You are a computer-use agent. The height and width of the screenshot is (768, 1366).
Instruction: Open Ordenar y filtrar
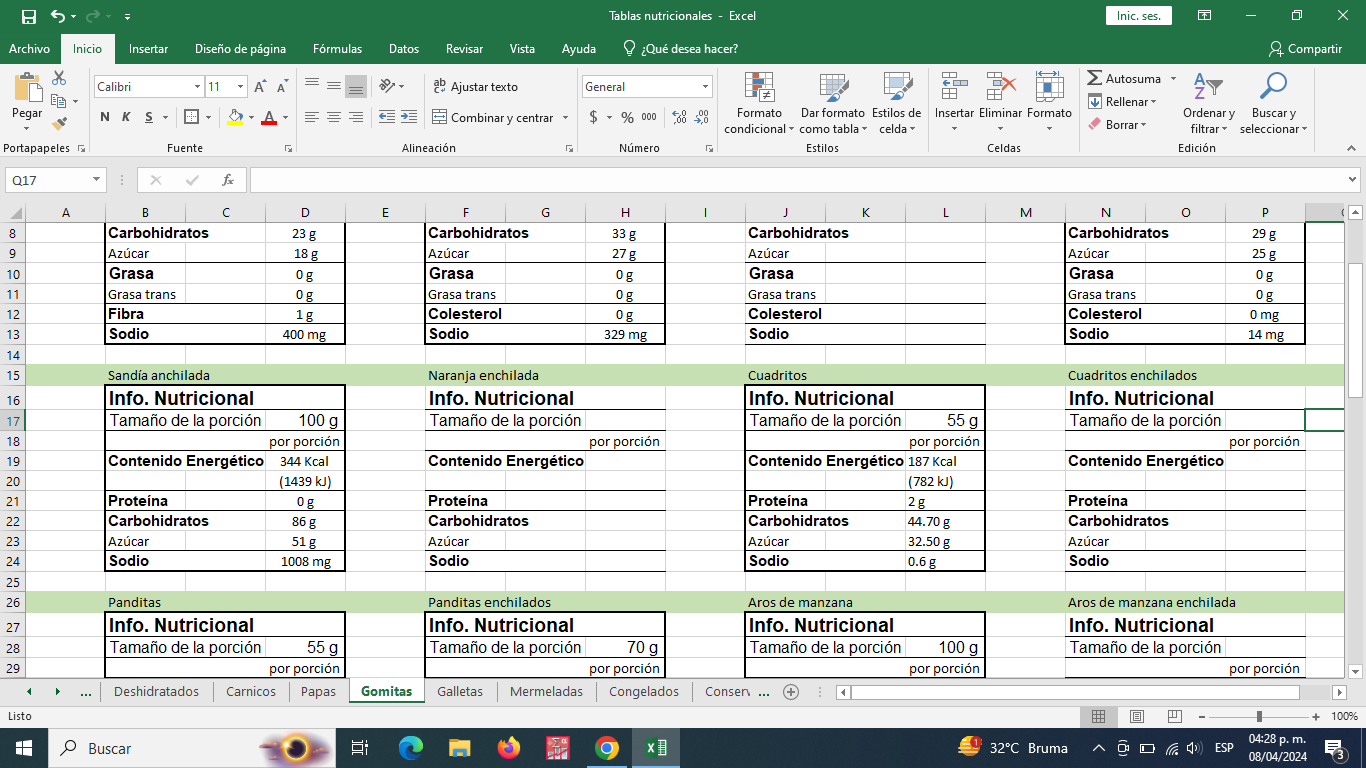[x=1209, y=103]
